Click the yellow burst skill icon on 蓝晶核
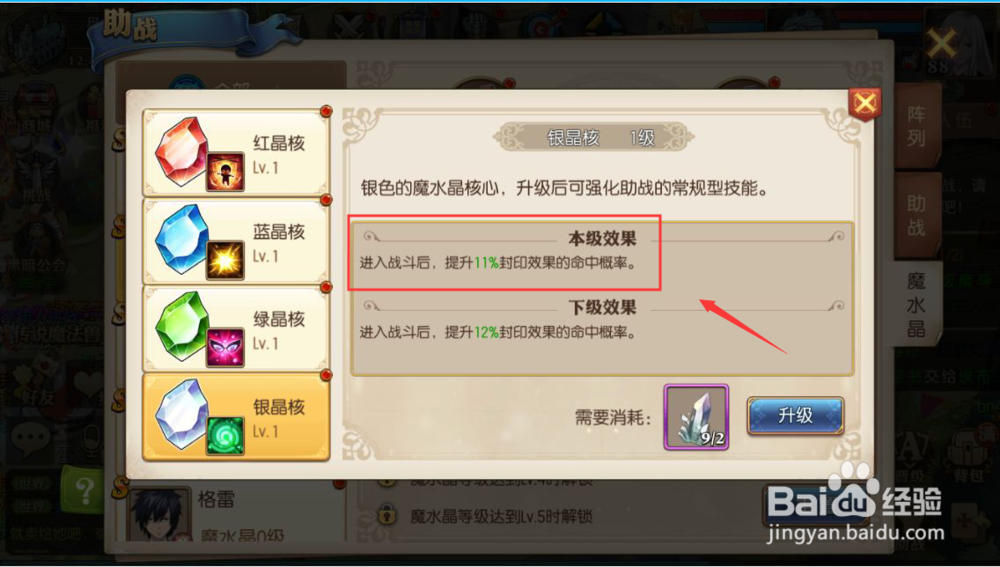 pyautogui.click(x=225, y=260)
